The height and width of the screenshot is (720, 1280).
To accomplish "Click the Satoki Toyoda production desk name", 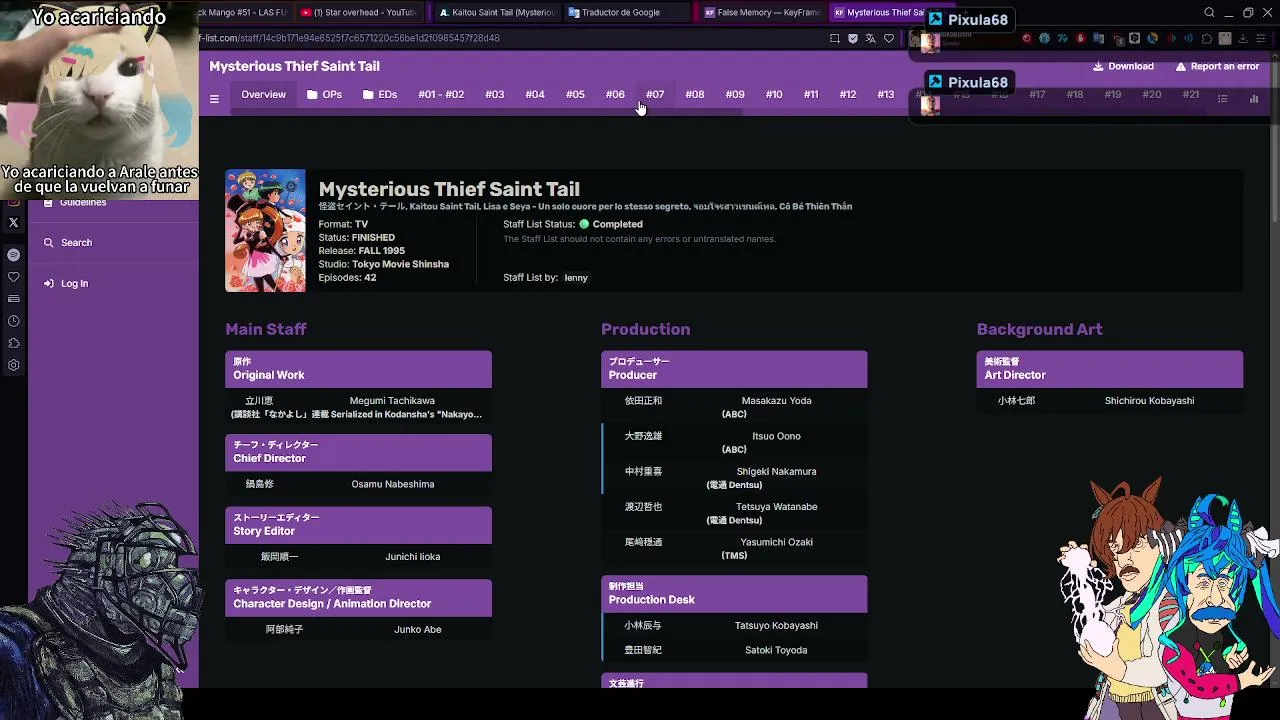I will click(776, 651).
